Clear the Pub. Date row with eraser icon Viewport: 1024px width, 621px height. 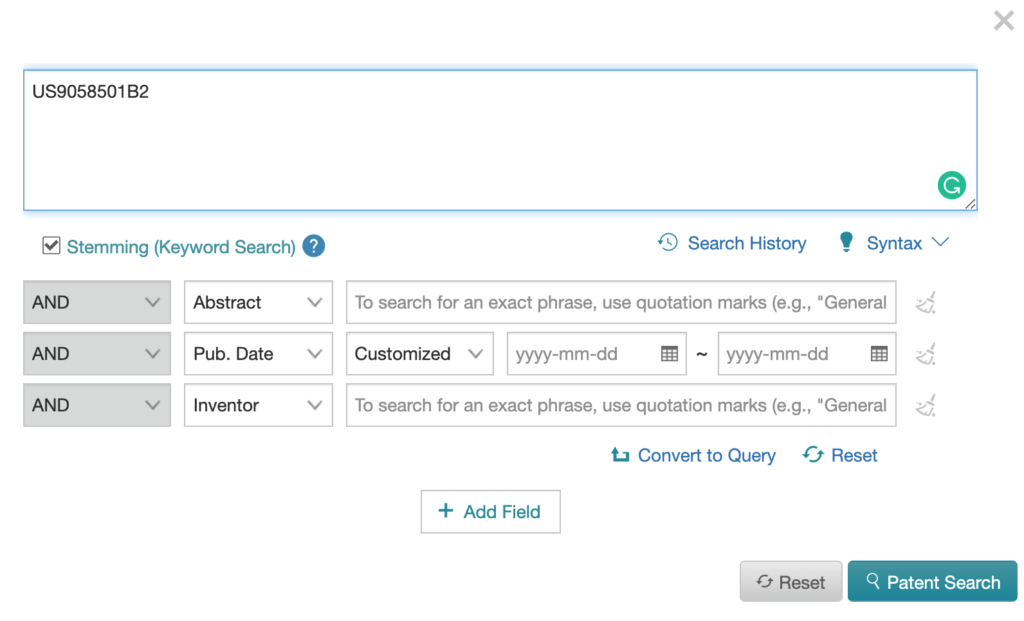click(926, 354)
